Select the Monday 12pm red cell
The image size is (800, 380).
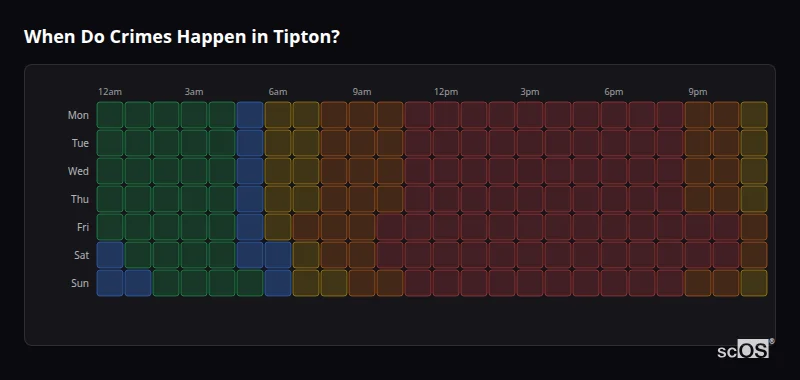[446, 115]
